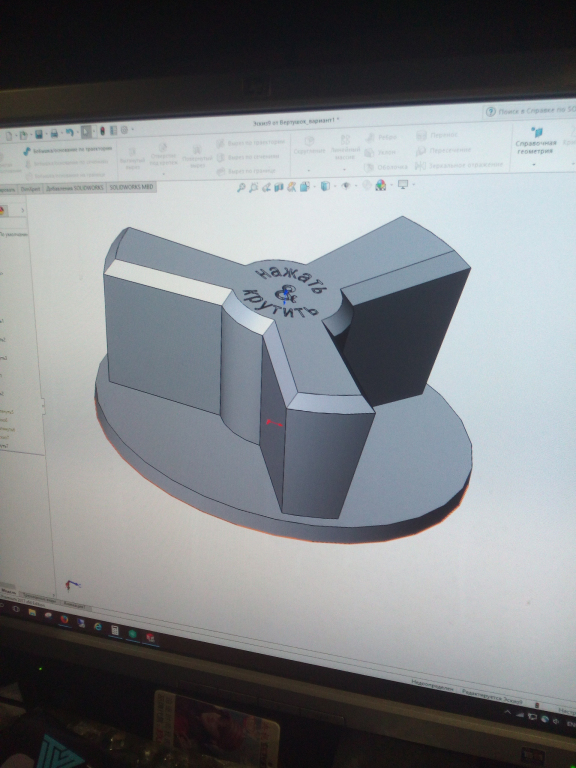Activate the Select cursor tool
The width and height of the screenshot is (576, 768).
pyautogui.click(x=86, y=132)
